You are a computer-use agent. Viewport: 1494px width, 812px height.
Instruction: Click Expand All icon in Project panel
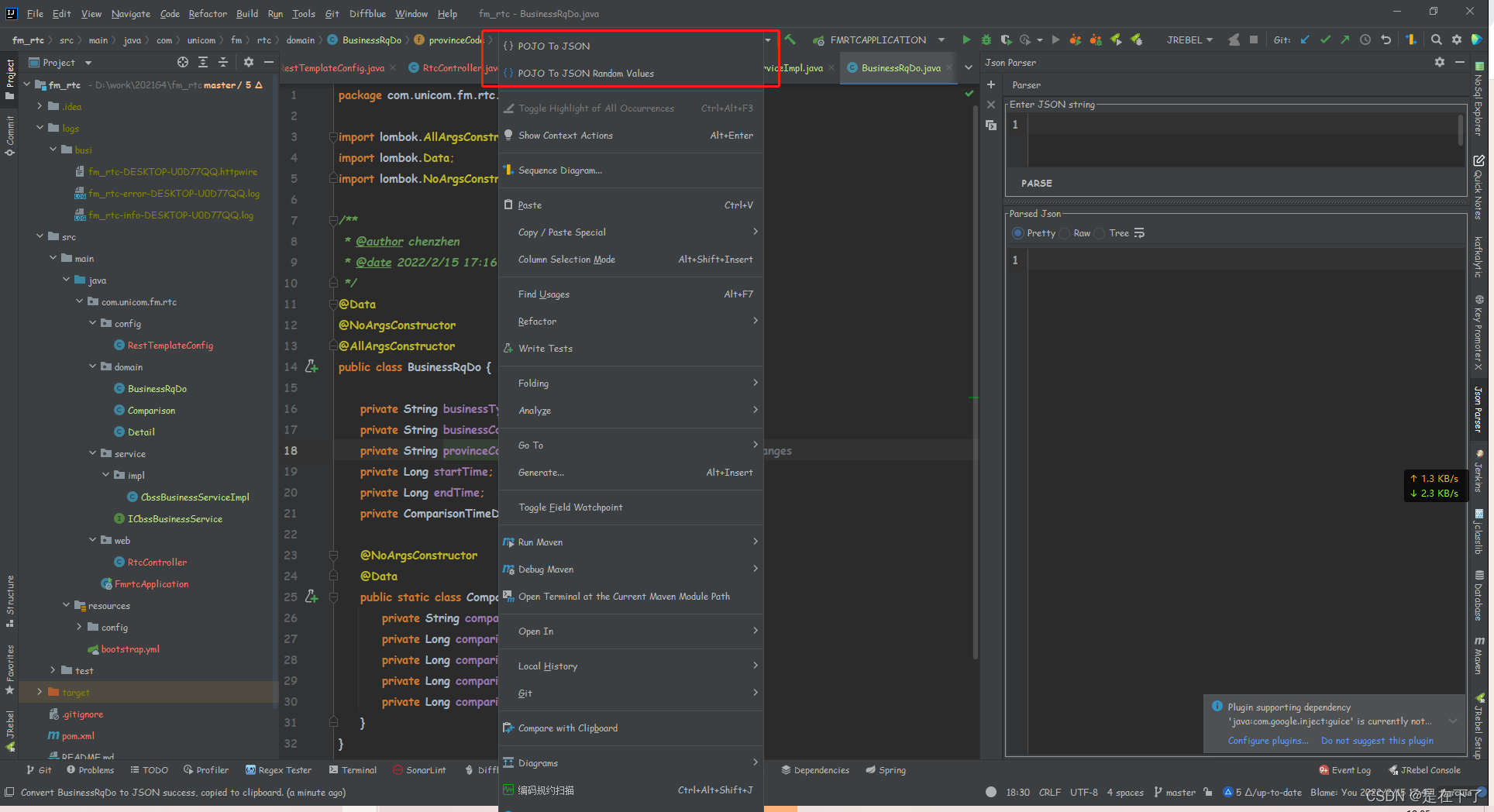(x=203, y=62)
